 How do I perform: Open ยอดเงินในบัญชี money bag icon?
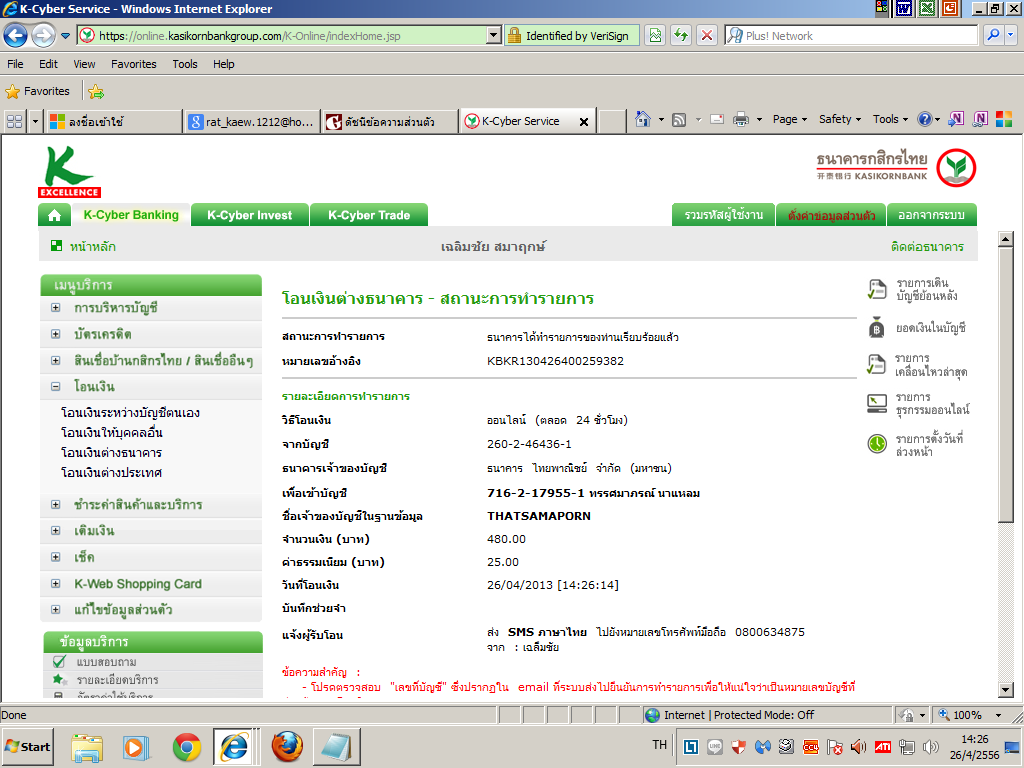pos(876,328)
